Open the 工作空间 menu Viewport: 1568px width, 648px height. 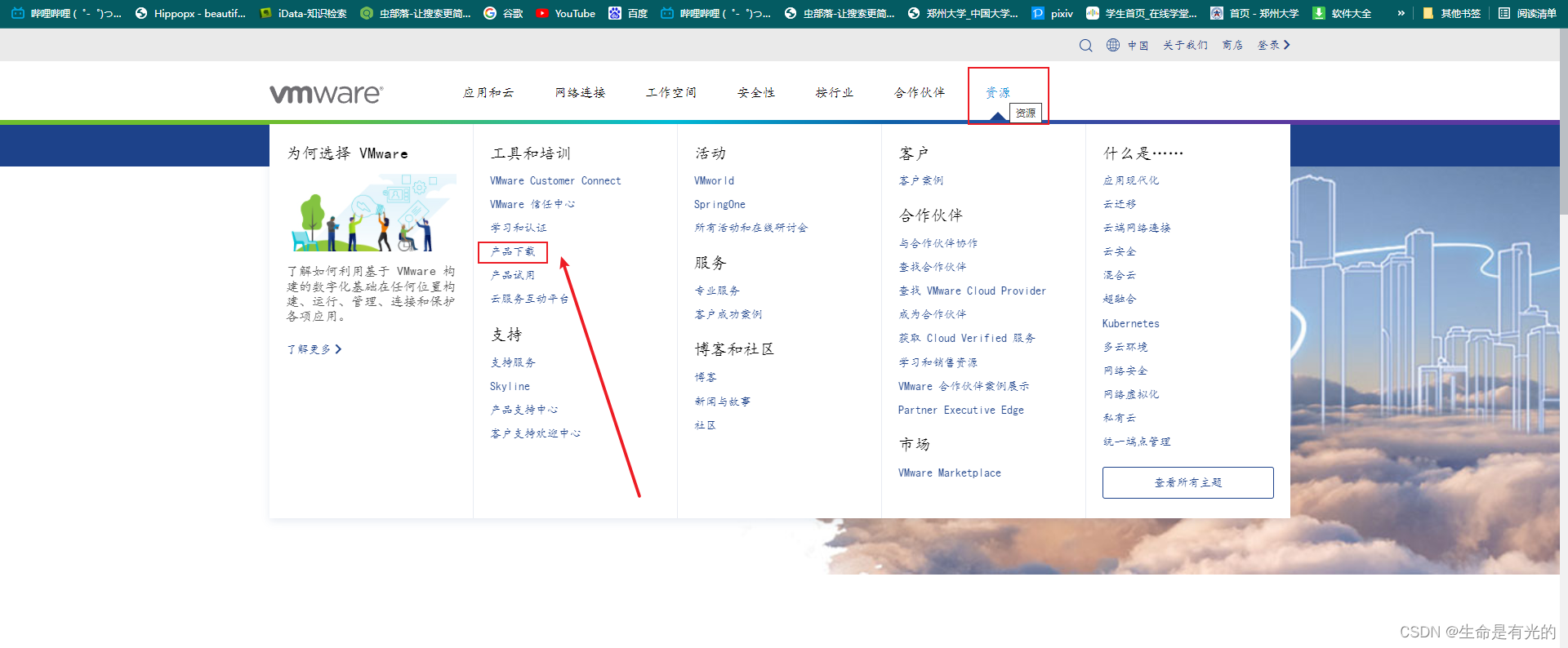pos(671,93)
